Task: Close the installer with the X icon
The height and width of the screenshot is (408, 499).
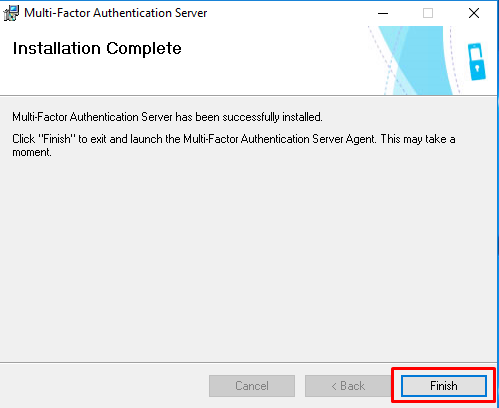Action: pos(474,13)
